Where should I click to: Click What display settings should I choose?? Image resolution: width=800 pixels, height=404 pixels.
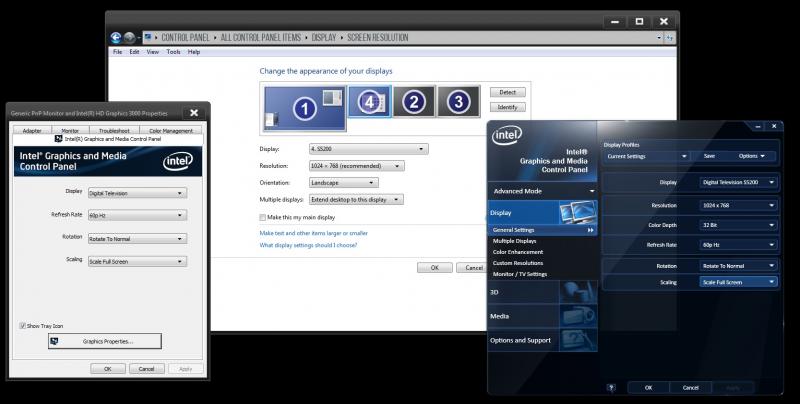(x=308, y=245)
